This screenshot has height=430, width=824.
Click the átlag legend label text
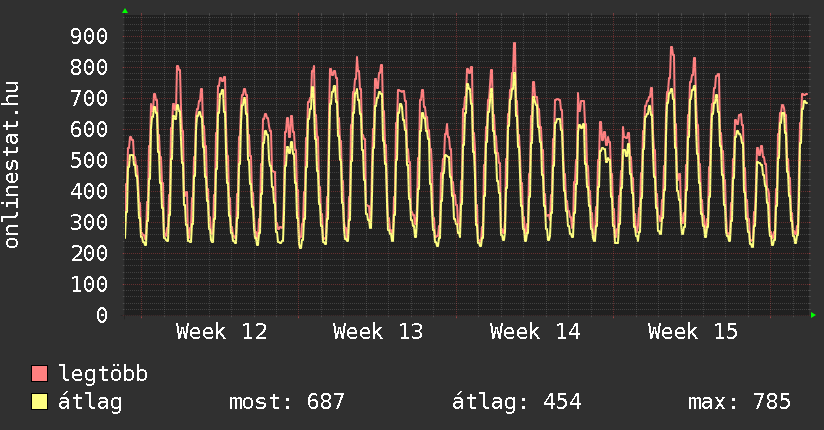pos(91,402)
